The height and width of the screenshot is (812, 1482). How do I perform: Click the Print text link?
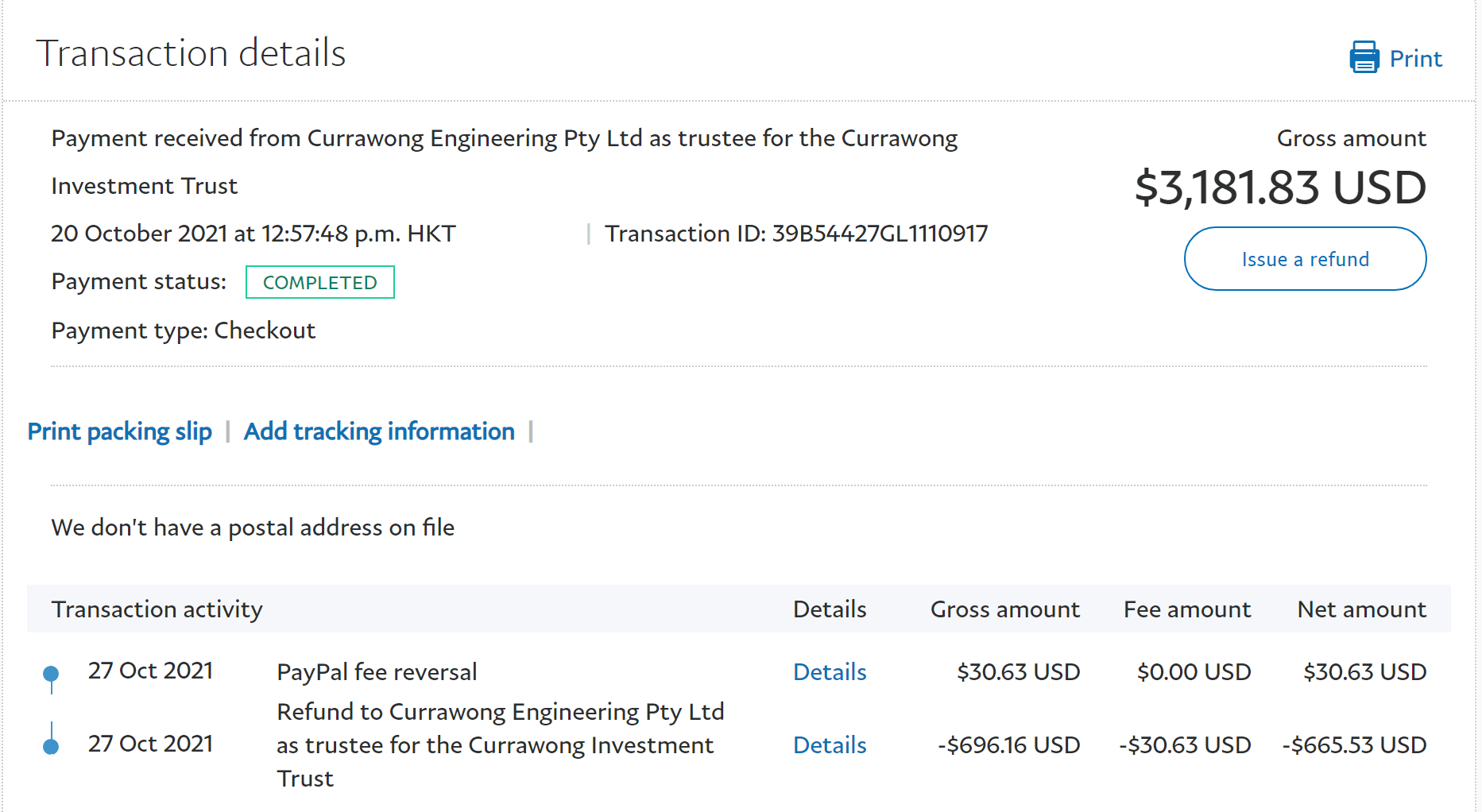point(1415,59)
